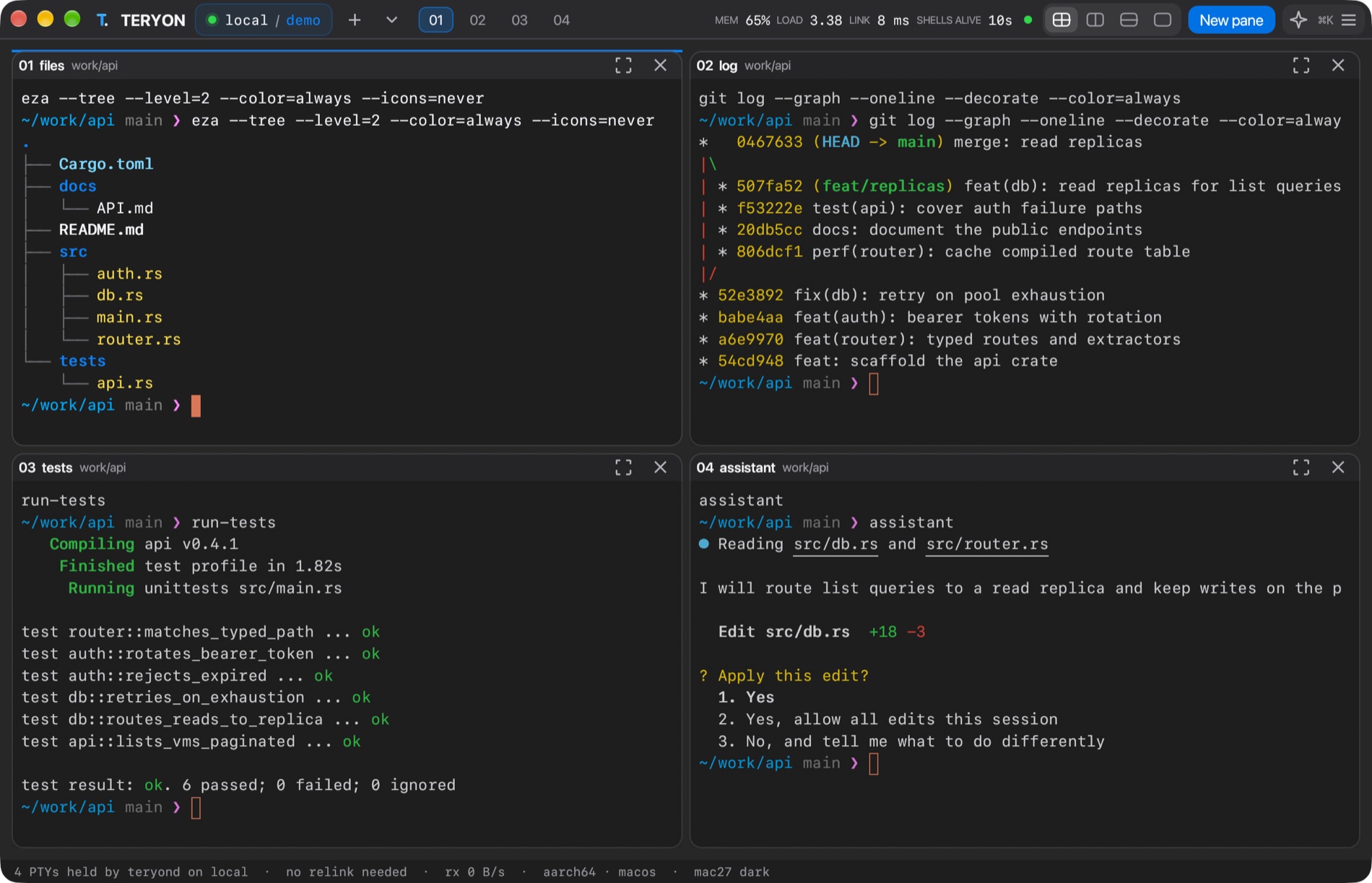Open src/db.rs link in assistant pane

coord(836,544)
